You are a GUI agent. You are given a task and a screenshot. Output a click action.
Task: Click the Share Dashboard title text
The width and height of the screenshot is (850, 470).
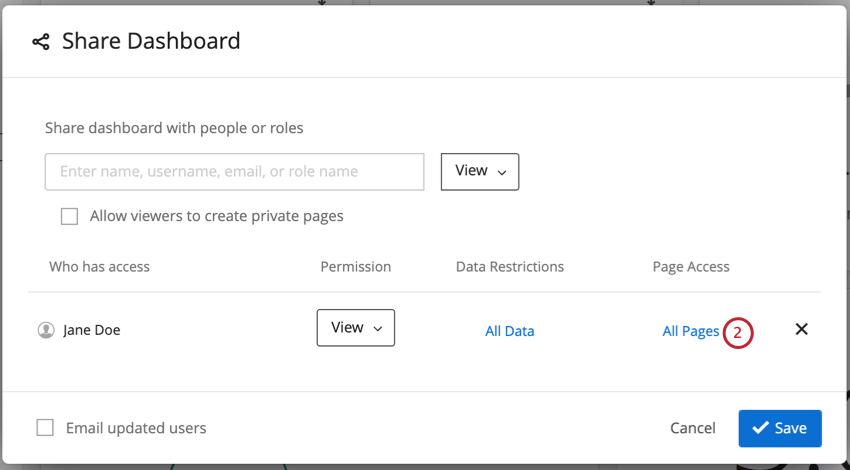[x=151, y=42]
